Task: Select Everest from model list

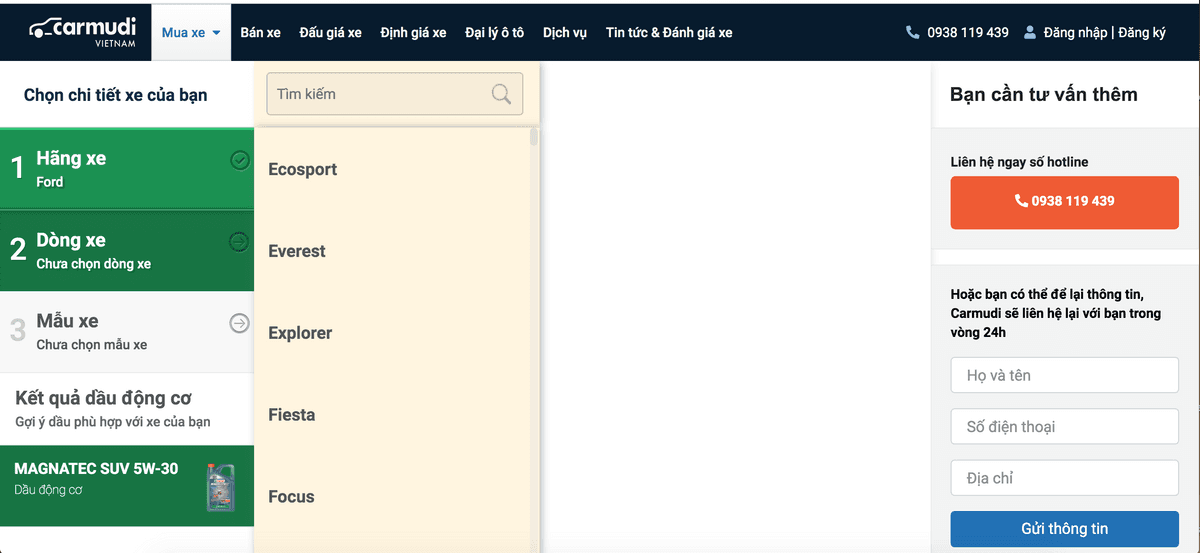Action: point(297,251)
